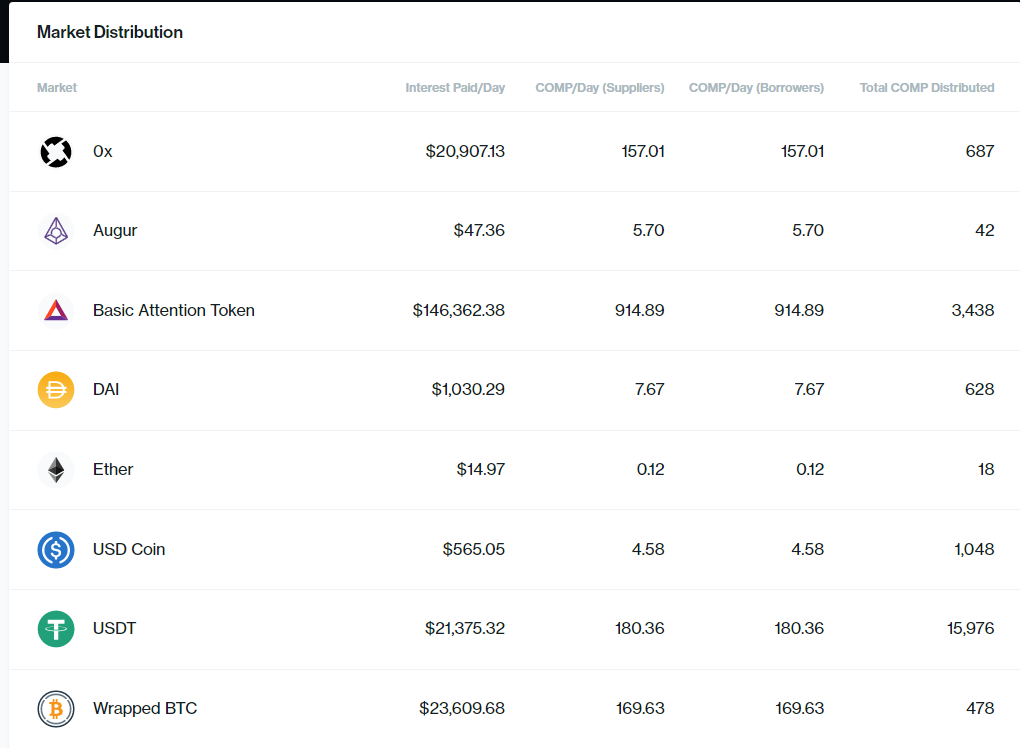Open the Wrapped BTC market name

(145, 708)
